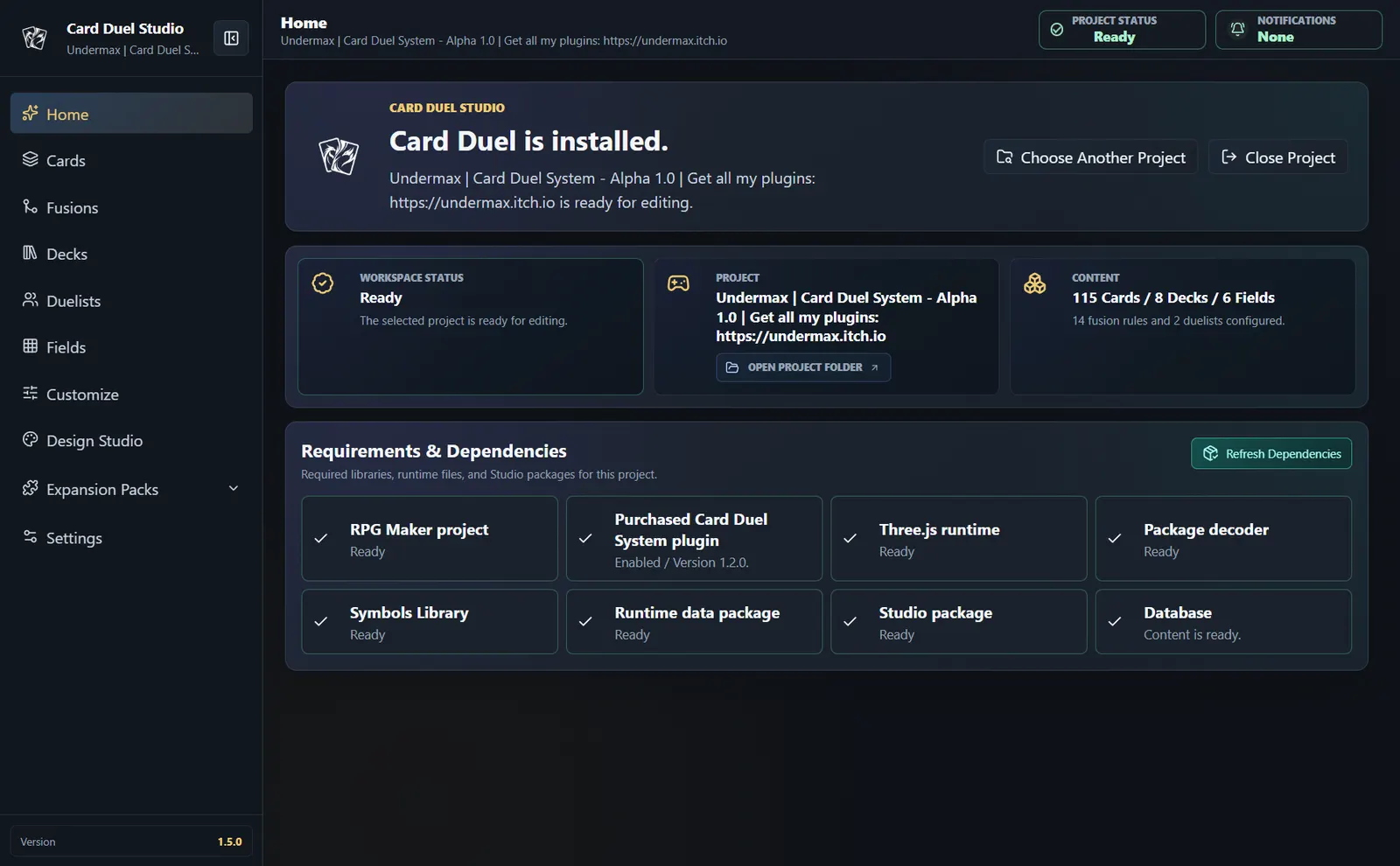
Task: Click the Decks library icon in sidebar
Action: tap(30, 253)
